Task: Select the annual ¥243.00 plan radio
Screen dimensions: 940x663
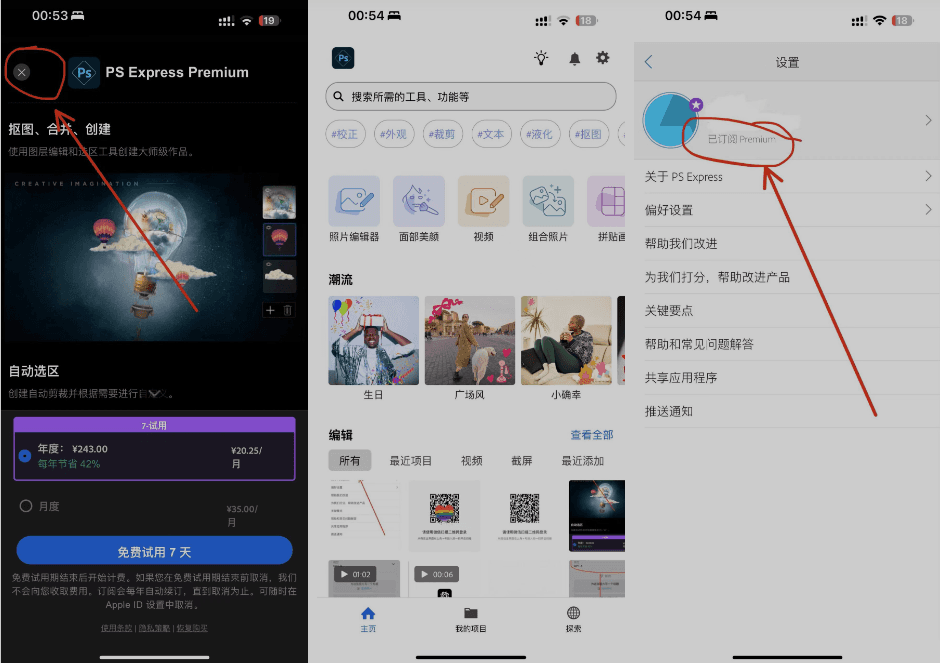Action: point(25,456)
